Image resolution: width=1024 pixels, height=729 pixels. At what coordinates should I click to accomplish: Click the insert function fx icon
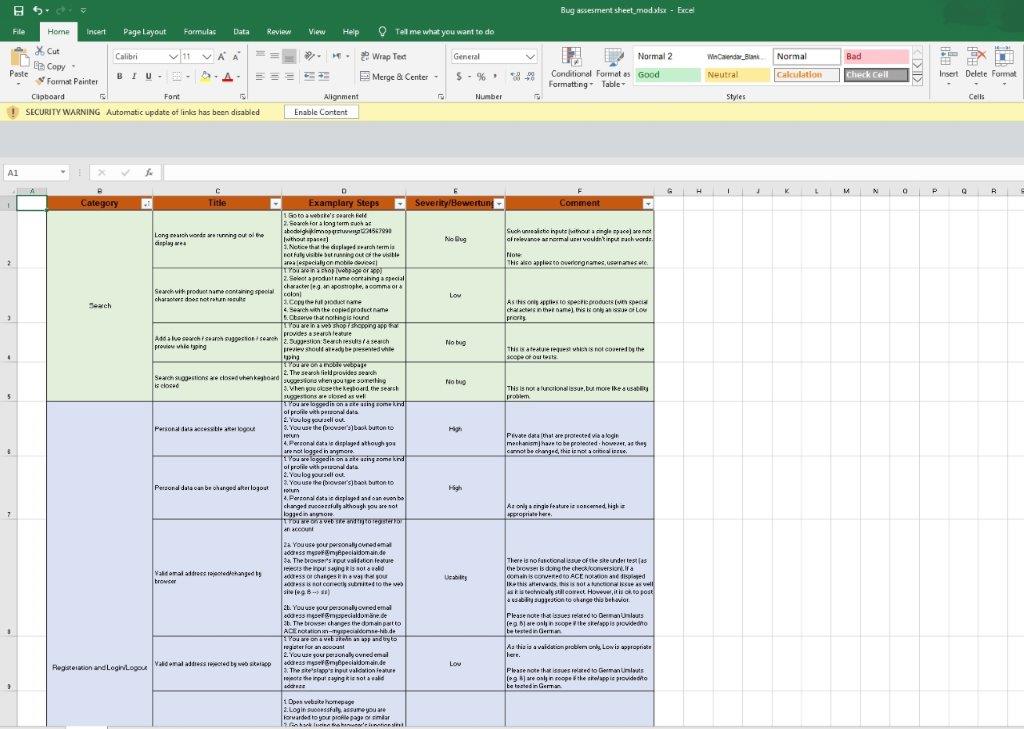(149, 172)
